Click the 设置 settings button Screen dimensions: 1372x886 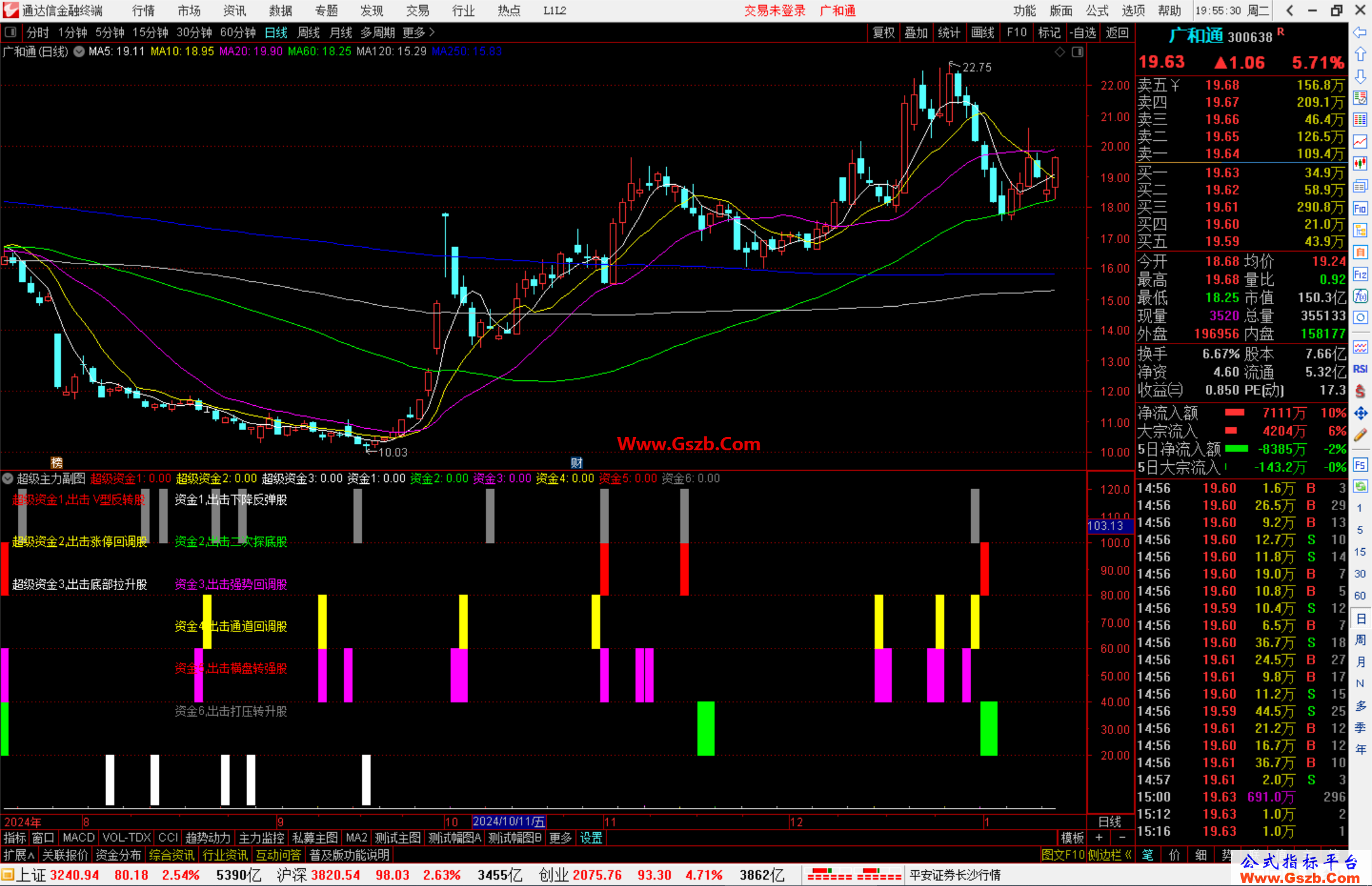click(591, 838)
